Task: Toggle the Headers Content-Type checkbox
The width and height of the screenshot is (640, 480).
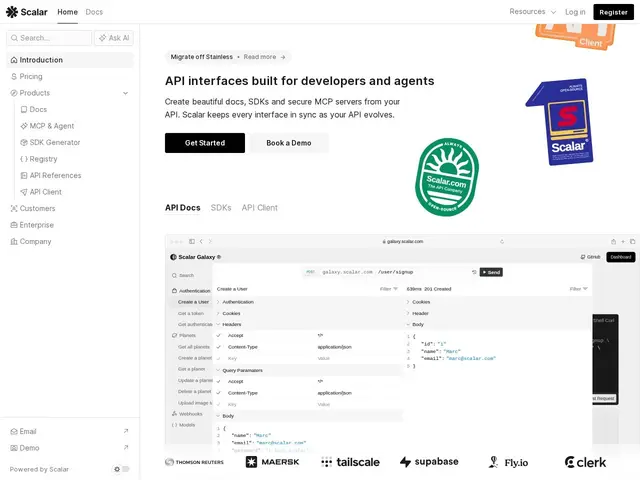Action: click(x=219, y=347)
